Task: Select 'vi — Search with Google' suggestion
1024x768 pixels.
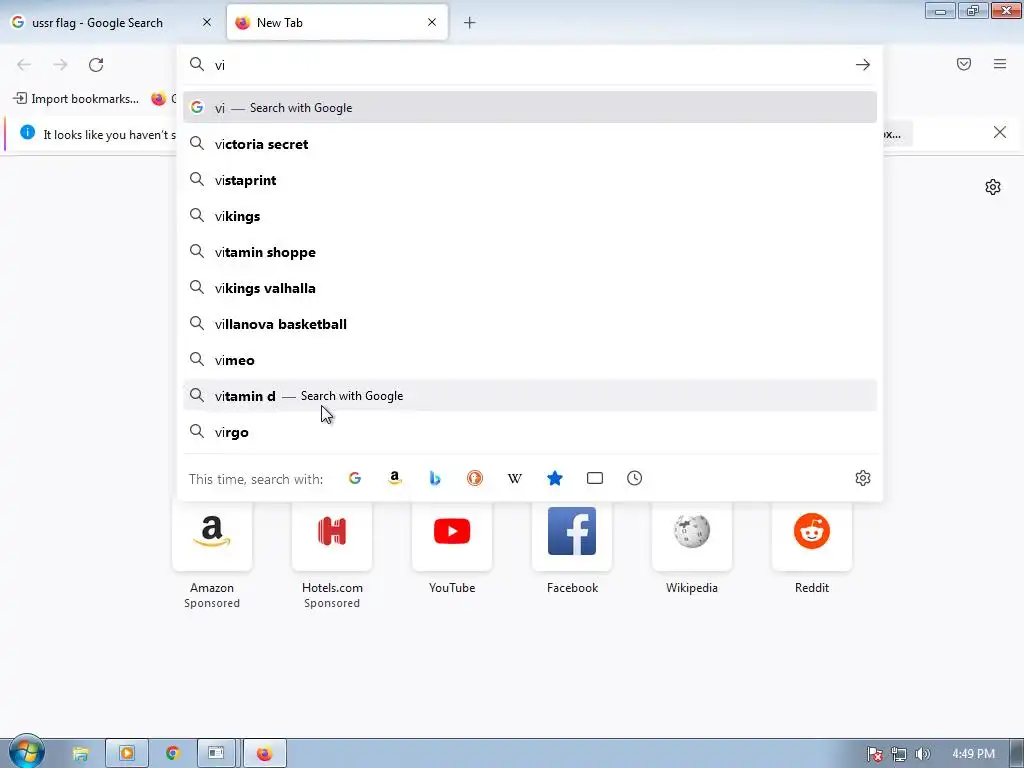Action: click(x=530, y=108)
